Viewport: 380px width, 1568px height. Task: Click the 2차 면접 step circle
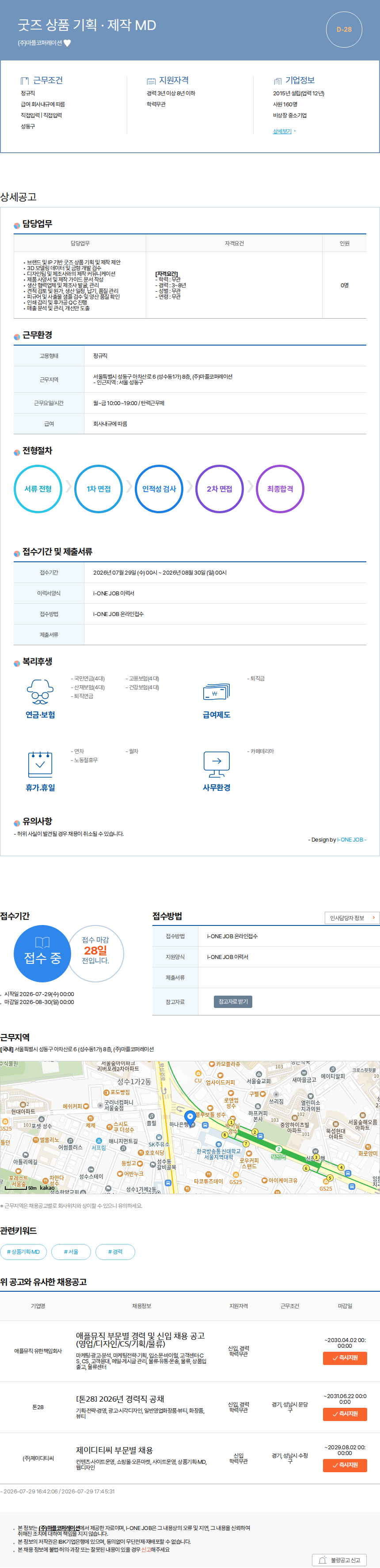(x=219, y=489)
